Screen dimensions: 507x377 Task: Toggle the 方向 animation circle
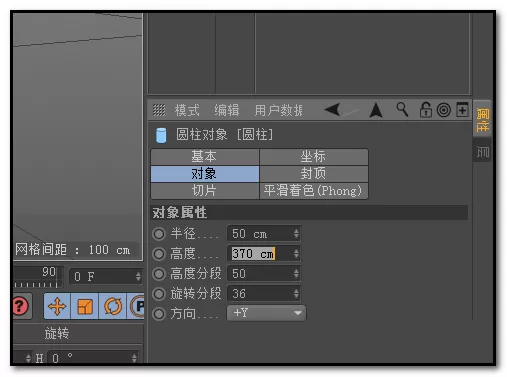(159, 314)
